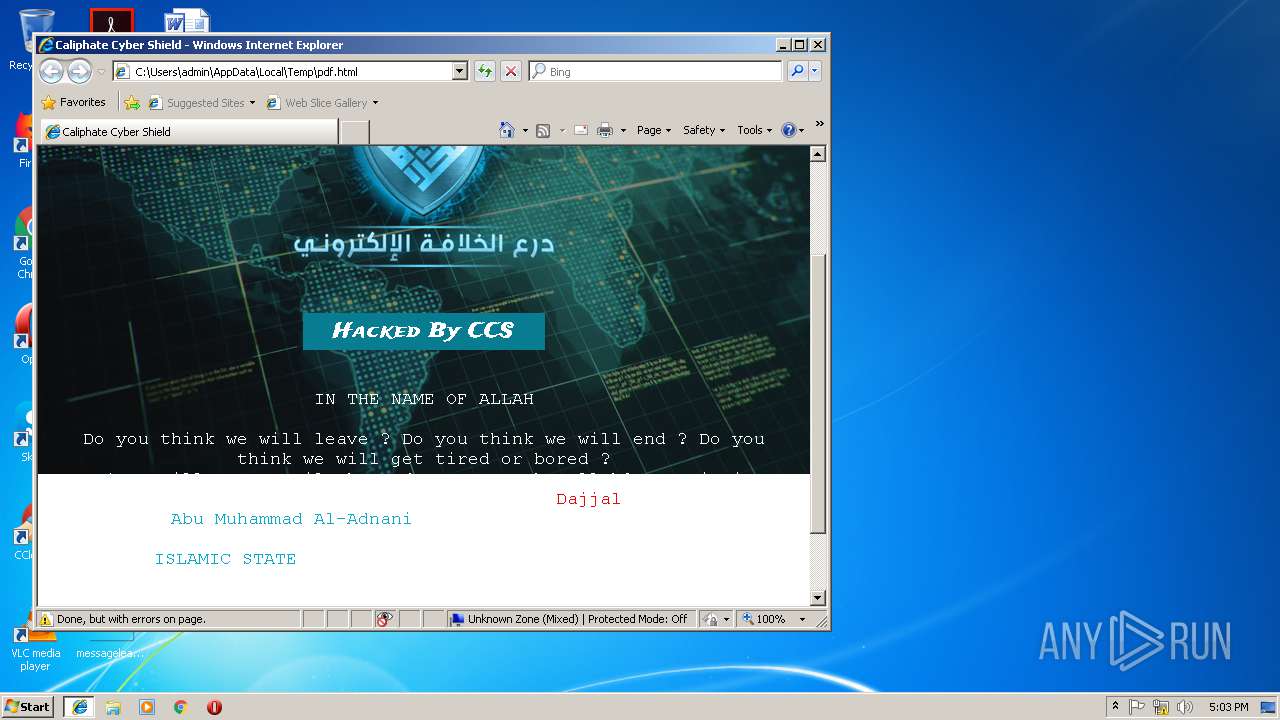This screenshot has width=1280, height=720.
Task: Open Opera from the taskbar
Action: tap(214, 706)
